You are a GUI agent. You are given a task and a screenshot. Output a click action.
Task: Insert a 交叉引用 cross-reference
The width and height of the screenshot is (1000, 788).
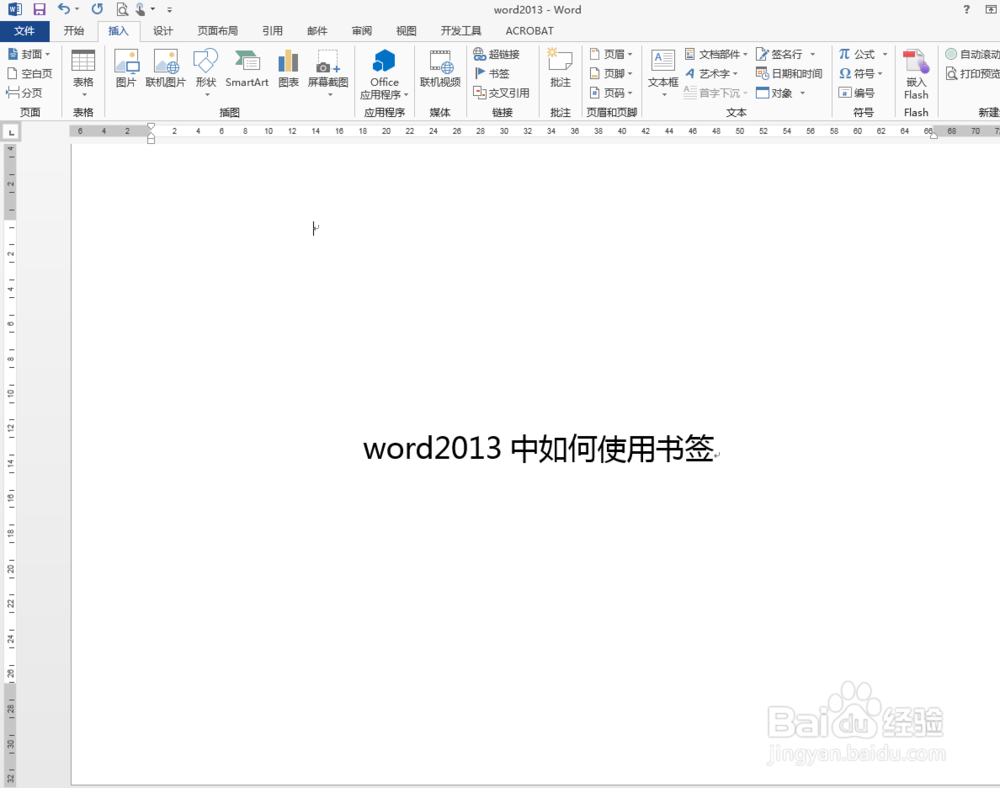[501, 93]
